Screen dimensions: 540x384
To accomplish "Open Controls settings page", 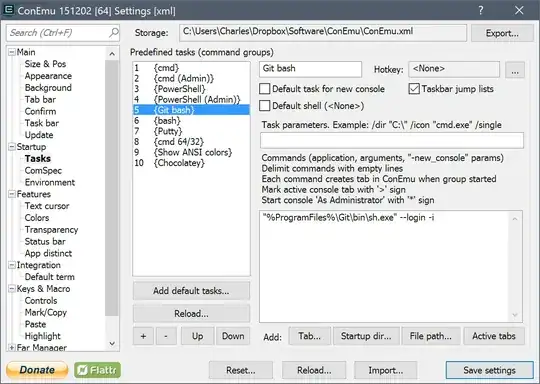I will coord(41,301).
